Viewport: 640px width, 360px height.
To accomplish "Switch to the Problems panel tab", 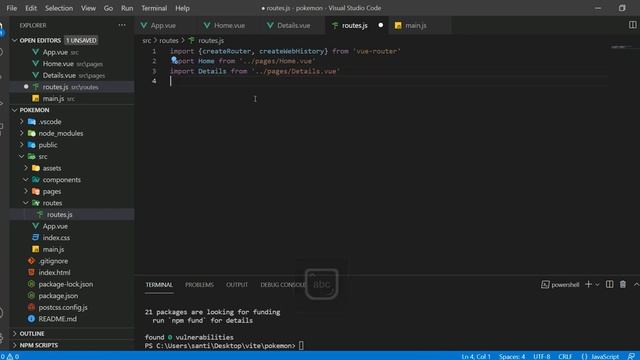I will tap(199, 284).
